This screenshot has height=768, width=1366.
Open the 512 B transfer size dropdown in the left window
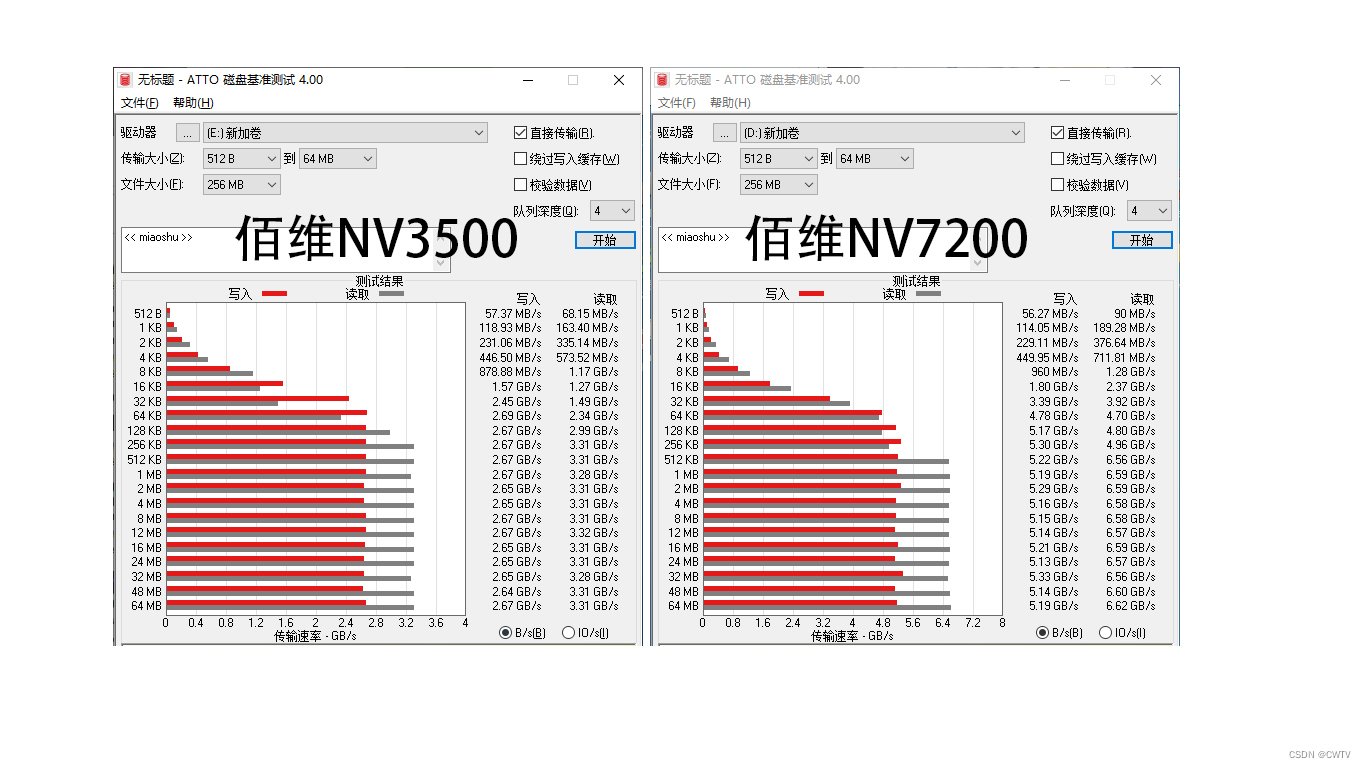(242, 158)
